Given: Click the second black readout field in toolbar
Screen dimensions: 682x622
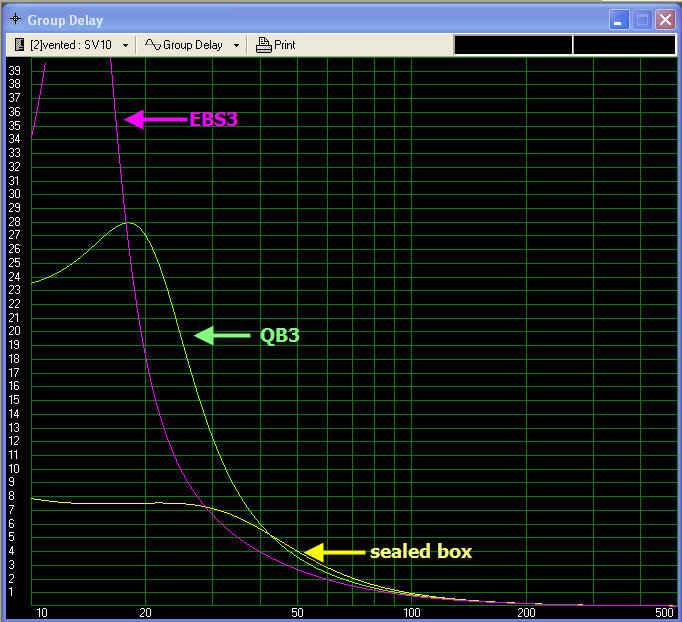Looking at the screenshot, I should click(624, 45).
